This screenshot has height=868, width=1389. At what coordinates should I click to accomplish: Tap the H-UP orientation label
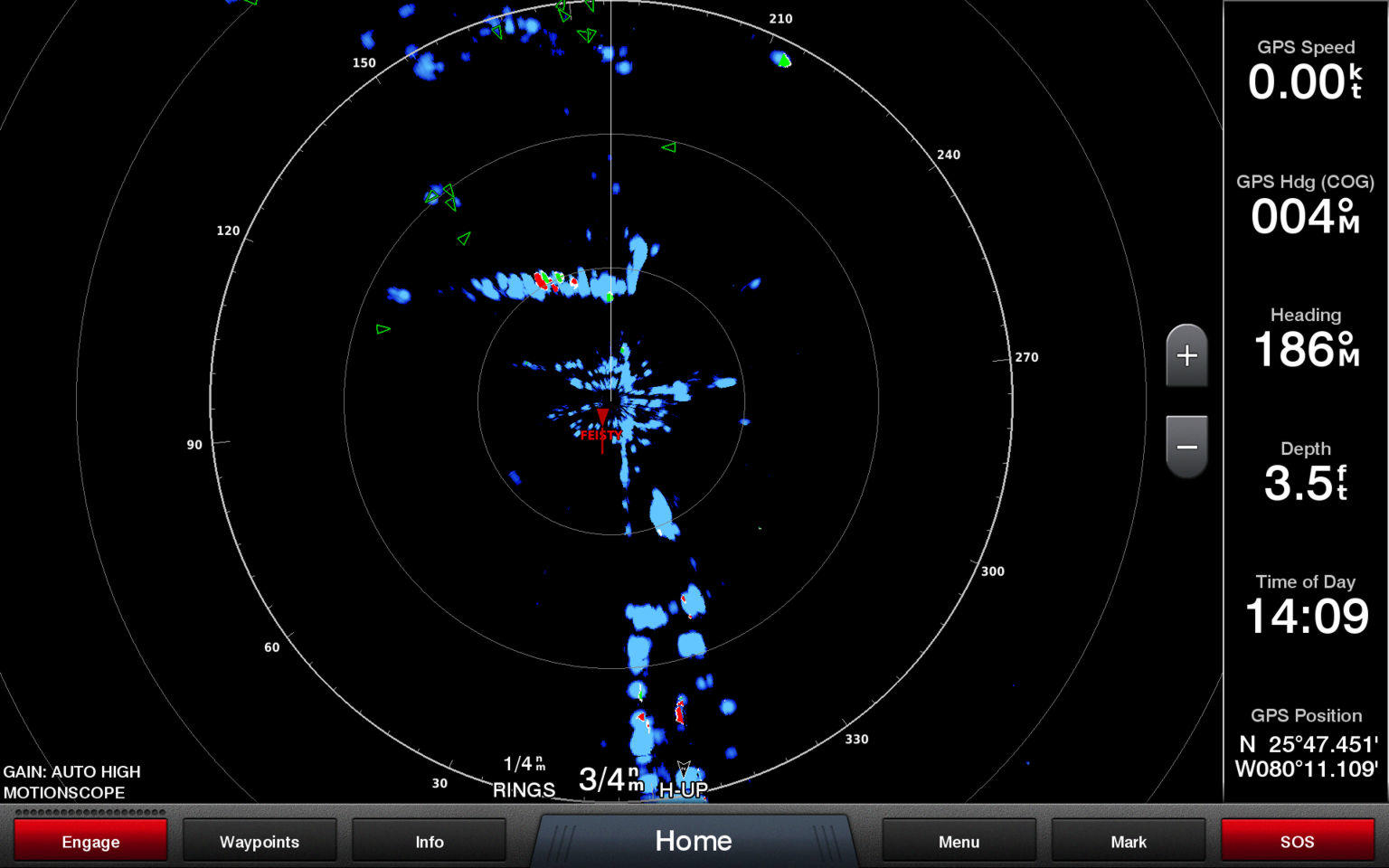tap(683, 789)
